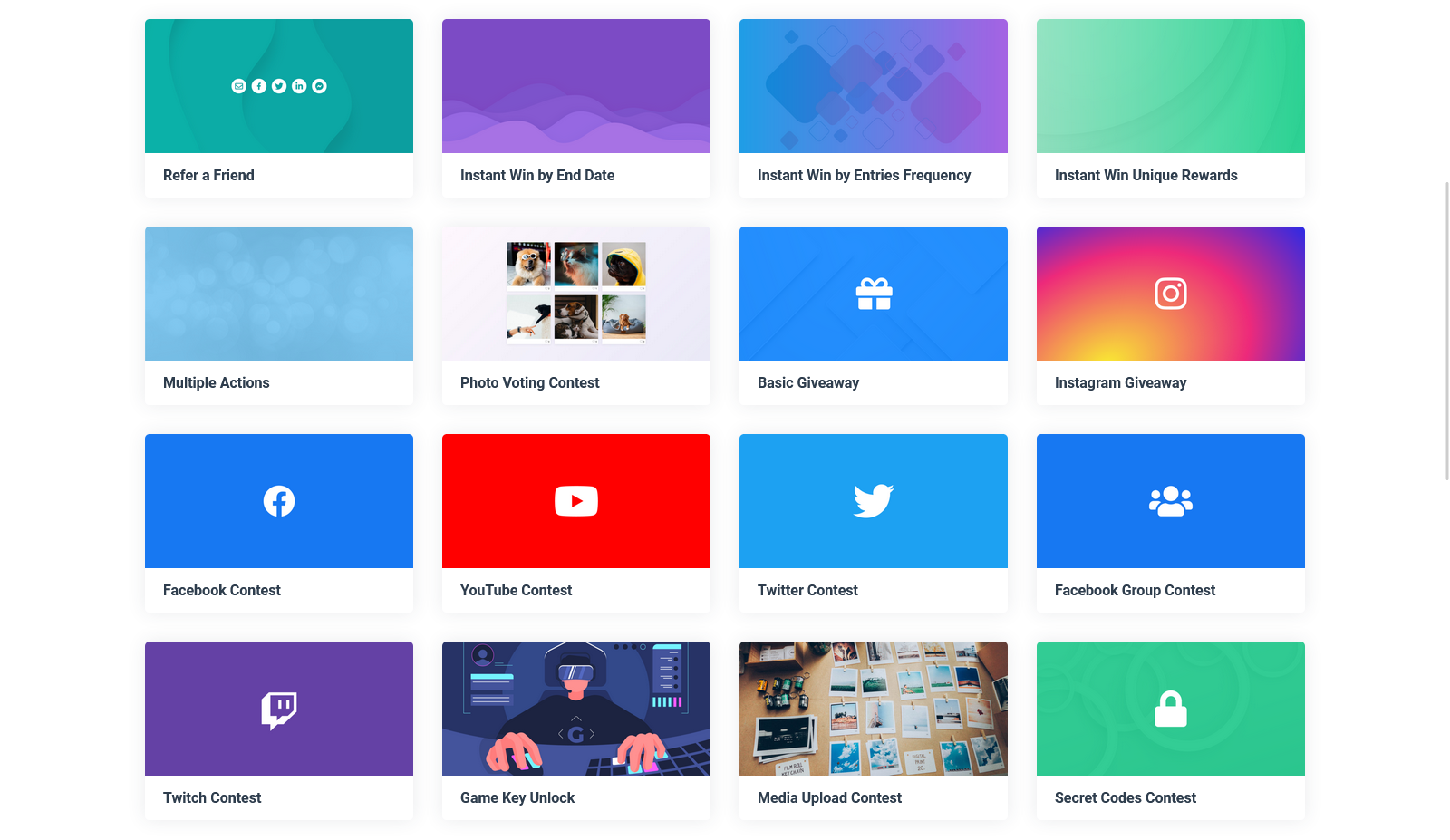Click the Secret Codes Contest label
This screenshot has width=1450, height=840.
pos(1126,798)
